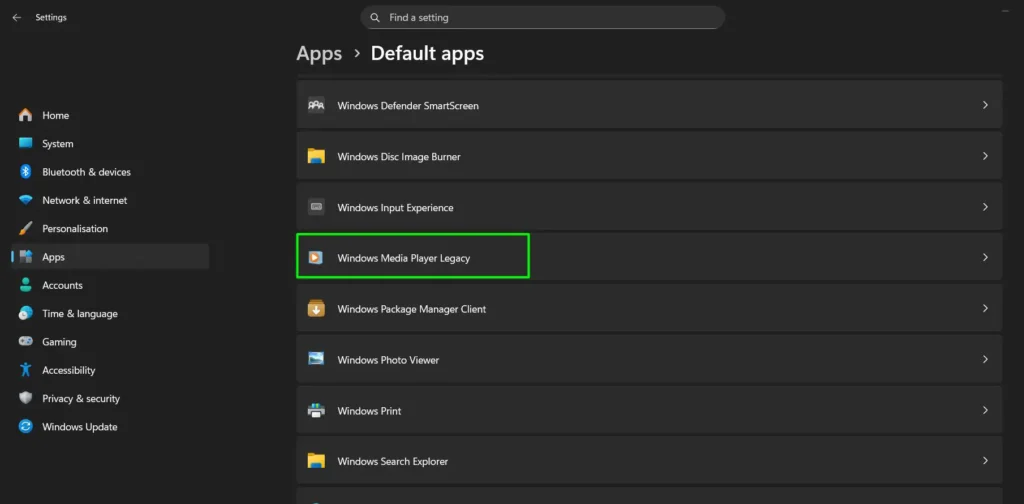Click the Windows Print printer icon

tap(316, 410)
